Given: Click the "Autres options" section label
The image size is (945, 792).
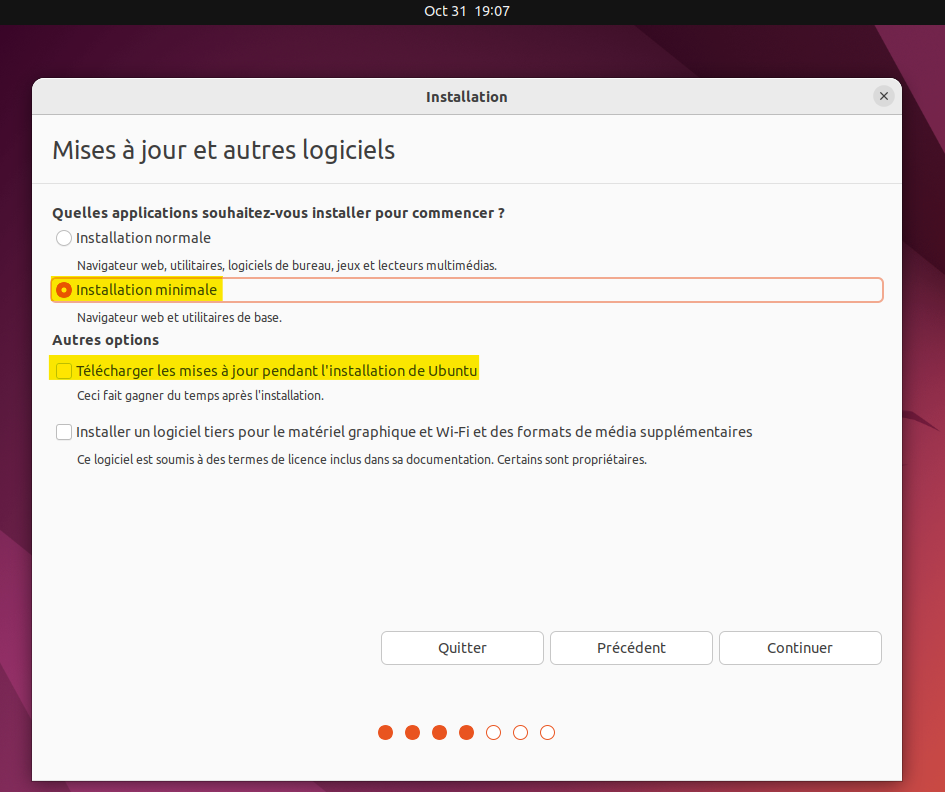Looking at the screenshot, I should coord(105,340).
